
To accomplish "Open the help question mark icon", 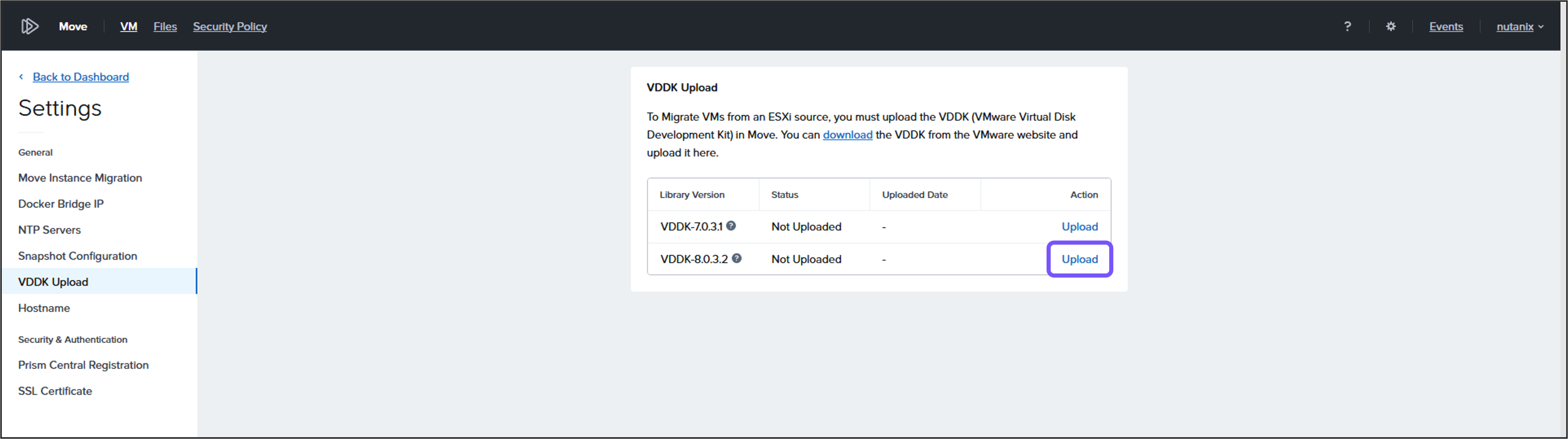I will [1348, 26].
